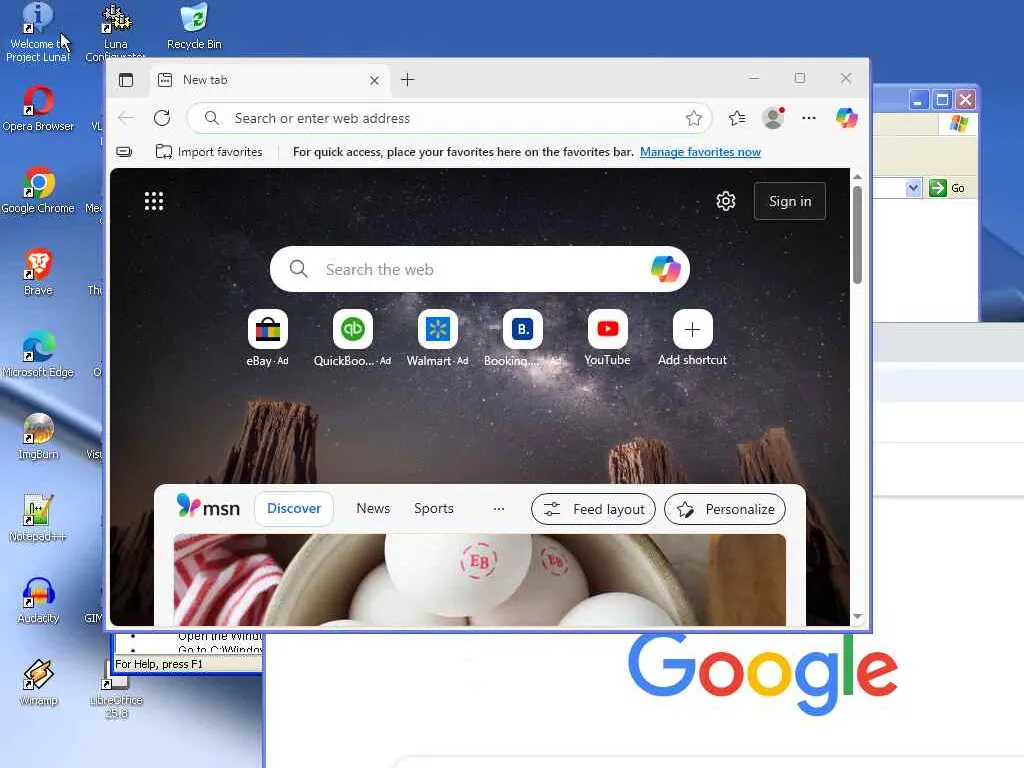Open the apps grid launcher icon

(x=154, y=201)
